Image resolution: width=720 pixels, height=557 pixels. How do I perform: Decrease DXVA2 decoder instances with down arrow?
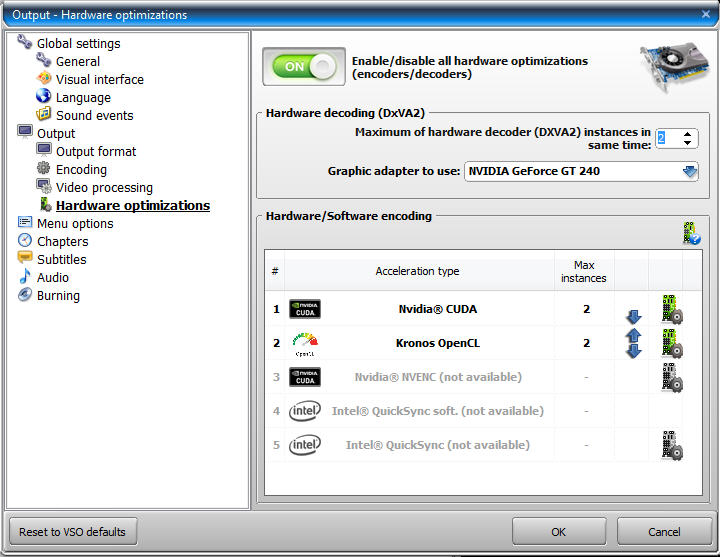coord(687,143)
